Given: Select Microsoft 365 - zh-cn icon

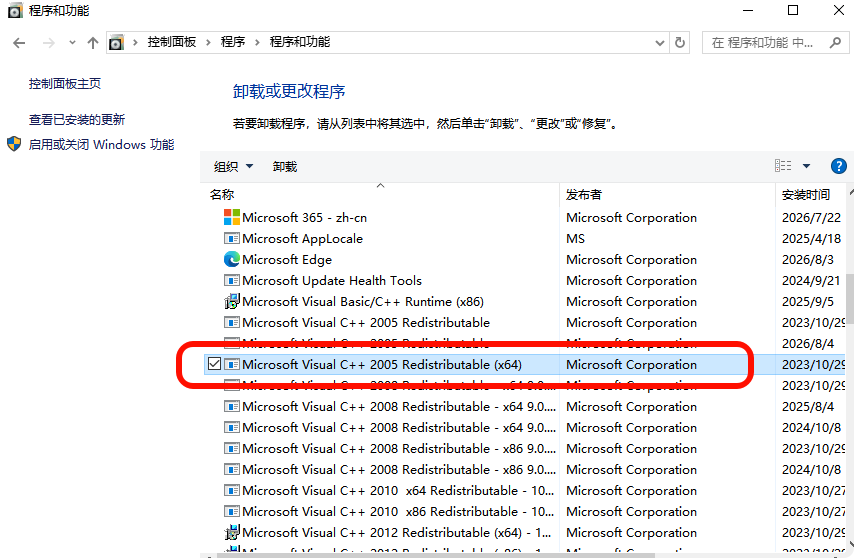Looking at the screenshot, I should pyautogui.click(x=232, y=217).
